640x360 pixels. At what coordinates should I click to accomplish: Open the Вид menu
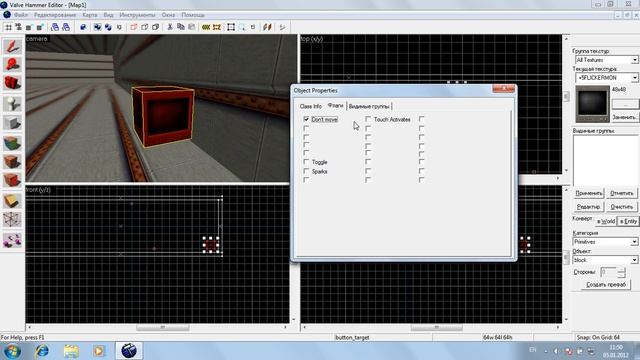coord(108,15)
